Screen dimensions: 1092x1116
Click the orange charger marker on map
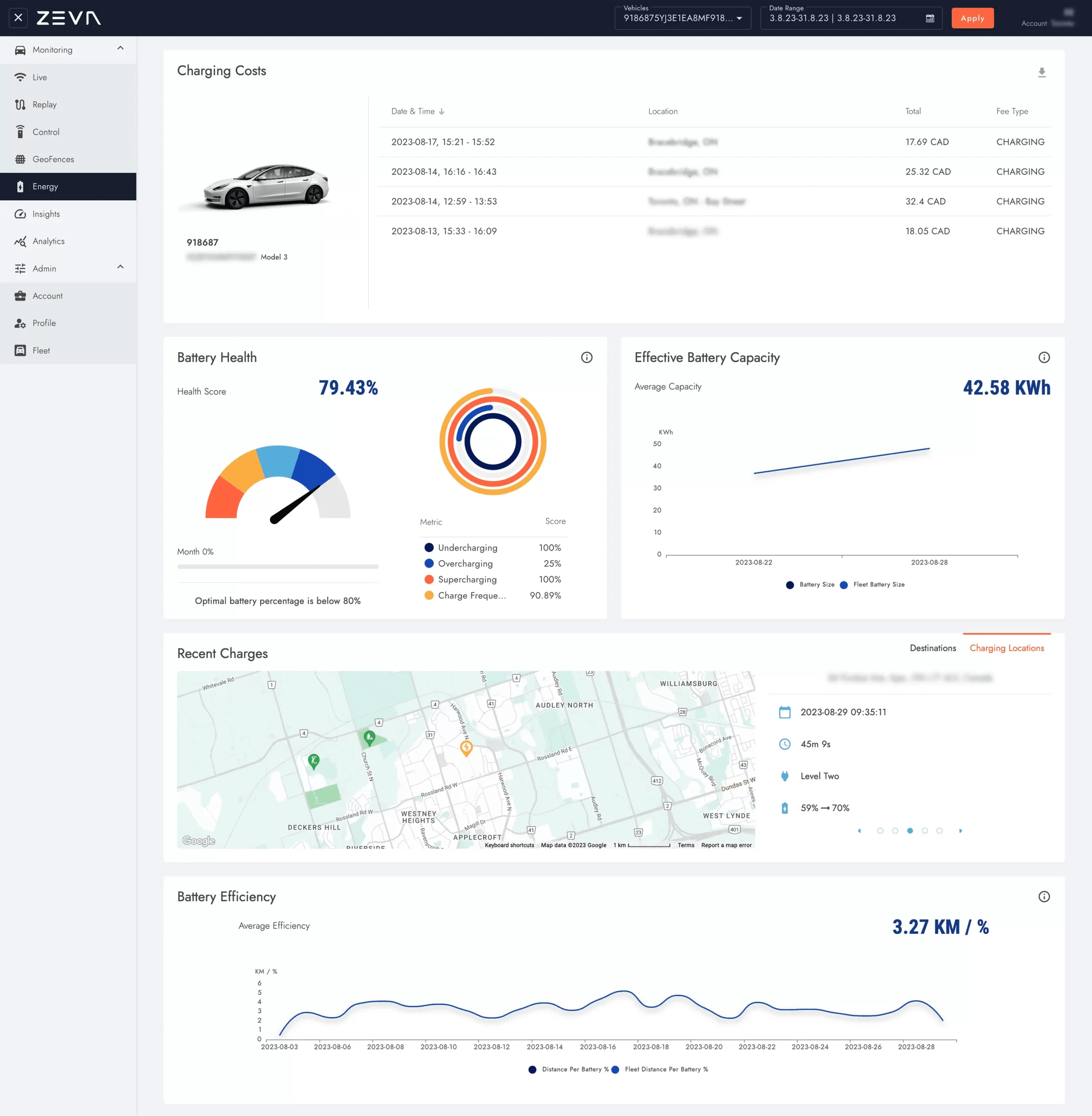[x=466, y=746]
